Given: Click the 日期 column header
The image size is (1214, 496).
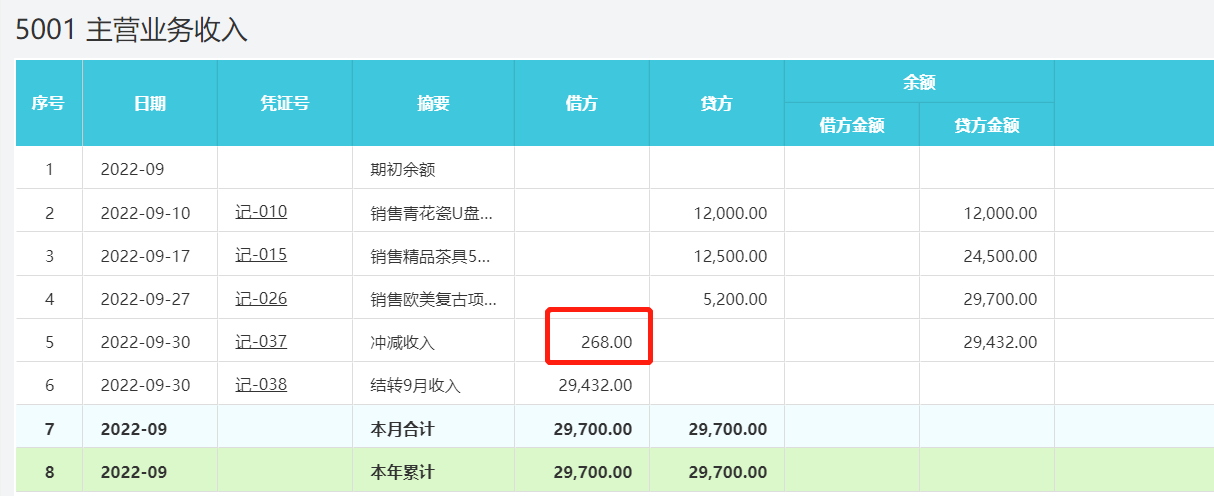Looking at the screenshot, I should pos(150,103).
